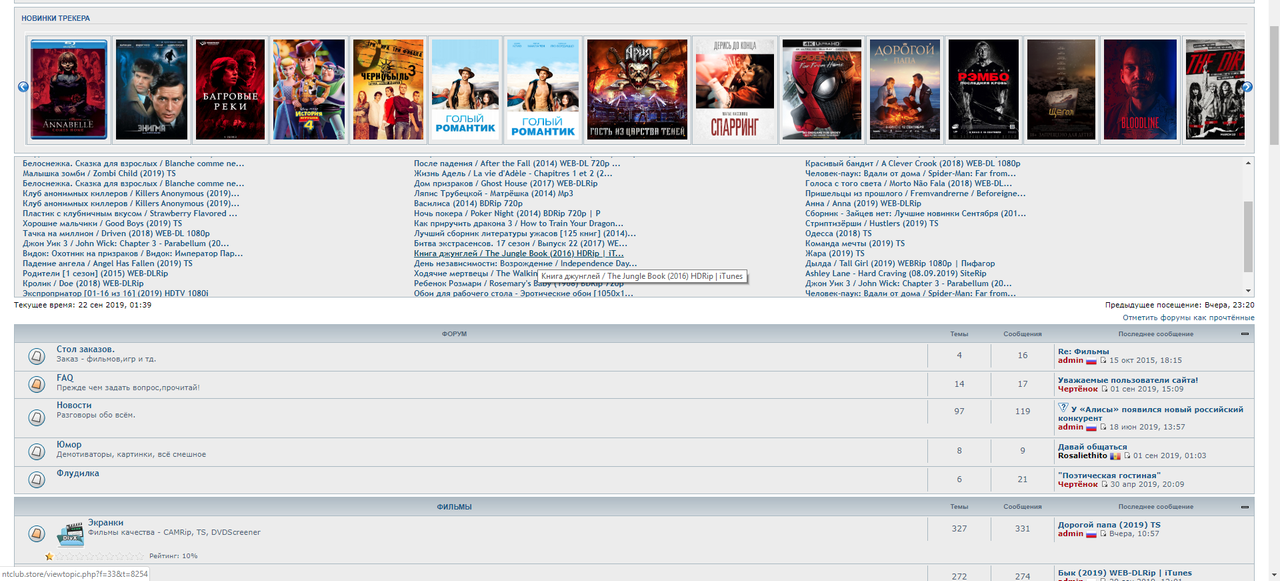Image resolution: width=1280 pixels, height=581 pixels.
Task: Click the Экранки star rating bar
Action: coord(94,556)
